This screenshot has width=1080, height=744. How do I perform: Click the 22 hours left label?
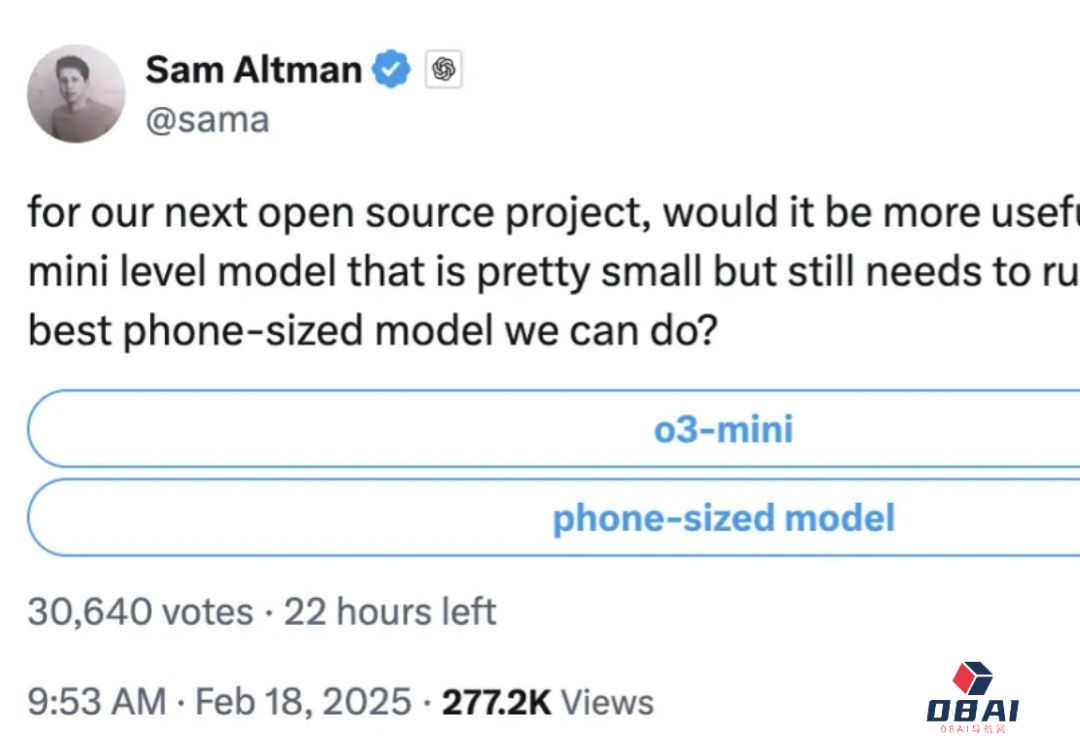pyautogui.click(x=390, y=612)
